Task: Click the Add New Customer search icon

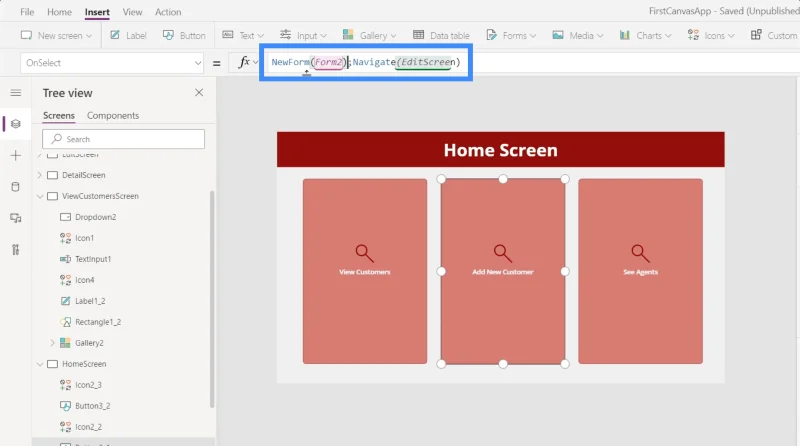Action: (x=503, y=253)
